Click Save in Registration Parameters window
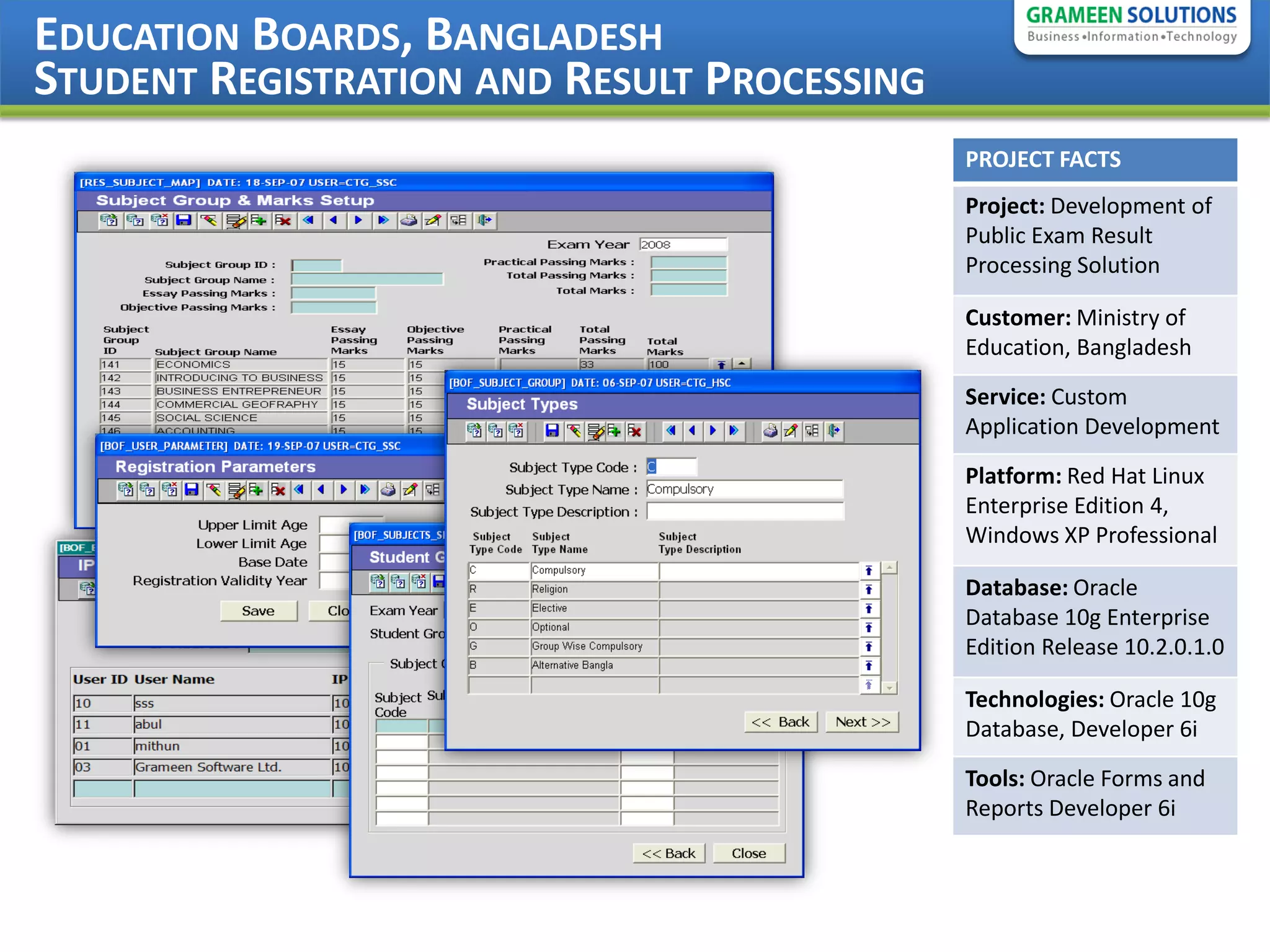 pyautogui.click(x=259, y=611)
